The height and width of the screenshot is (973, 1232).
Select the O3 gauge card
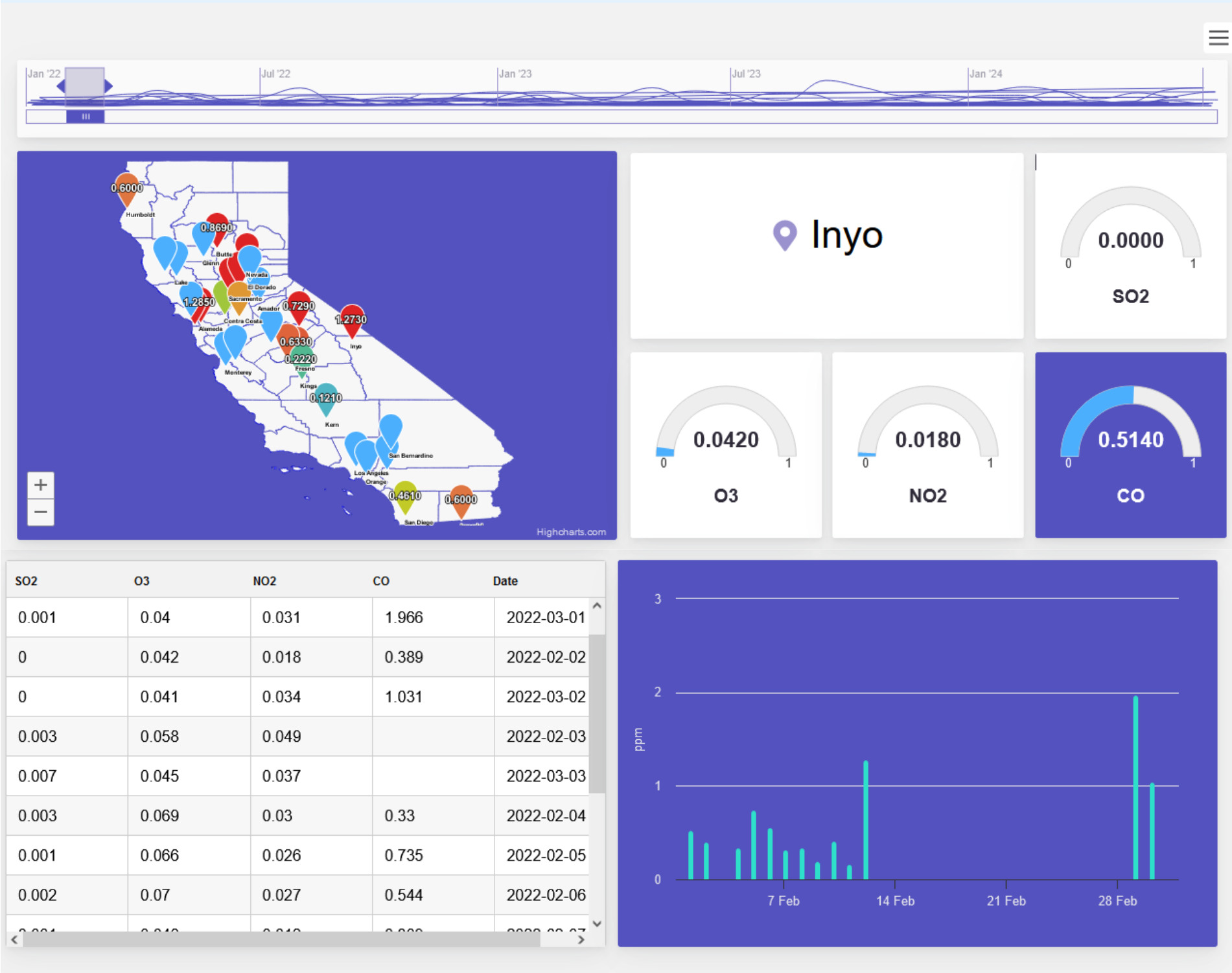tap(726, 445)
